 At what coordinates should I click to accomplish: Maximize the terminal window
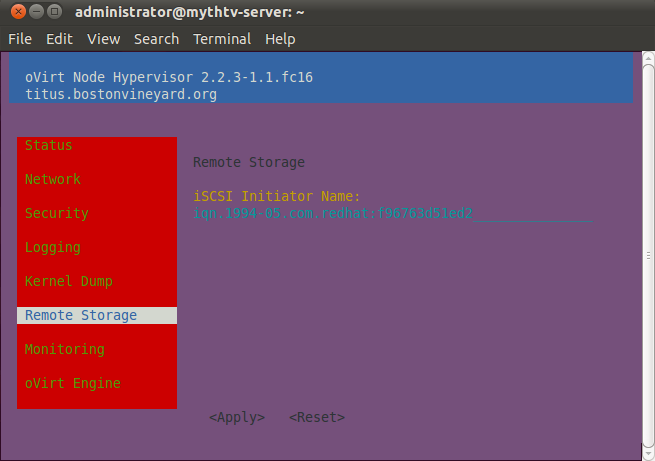point(54,12)
